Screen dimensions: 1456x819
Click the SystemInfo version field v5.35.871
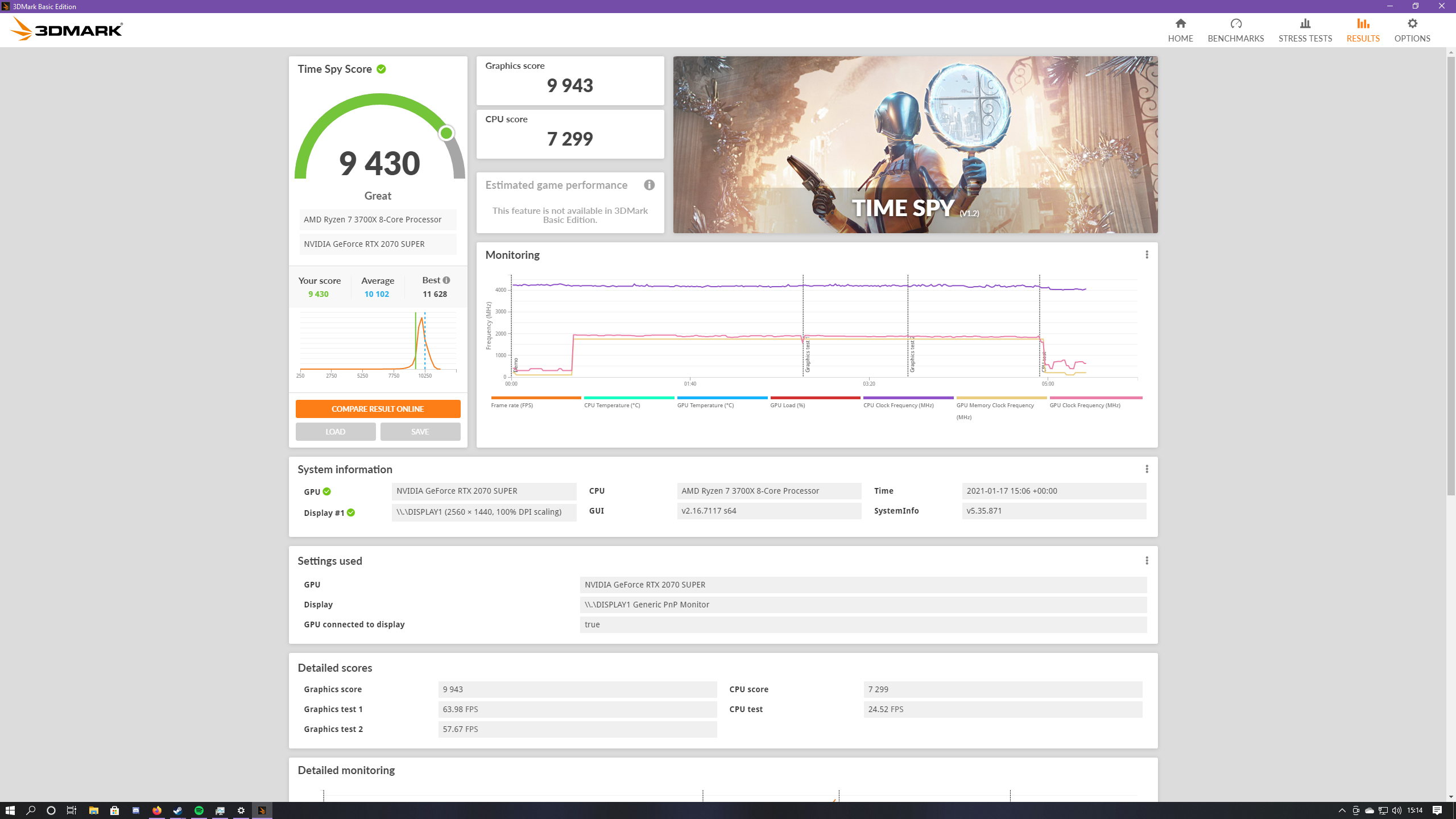click(x=1054, y=511)
